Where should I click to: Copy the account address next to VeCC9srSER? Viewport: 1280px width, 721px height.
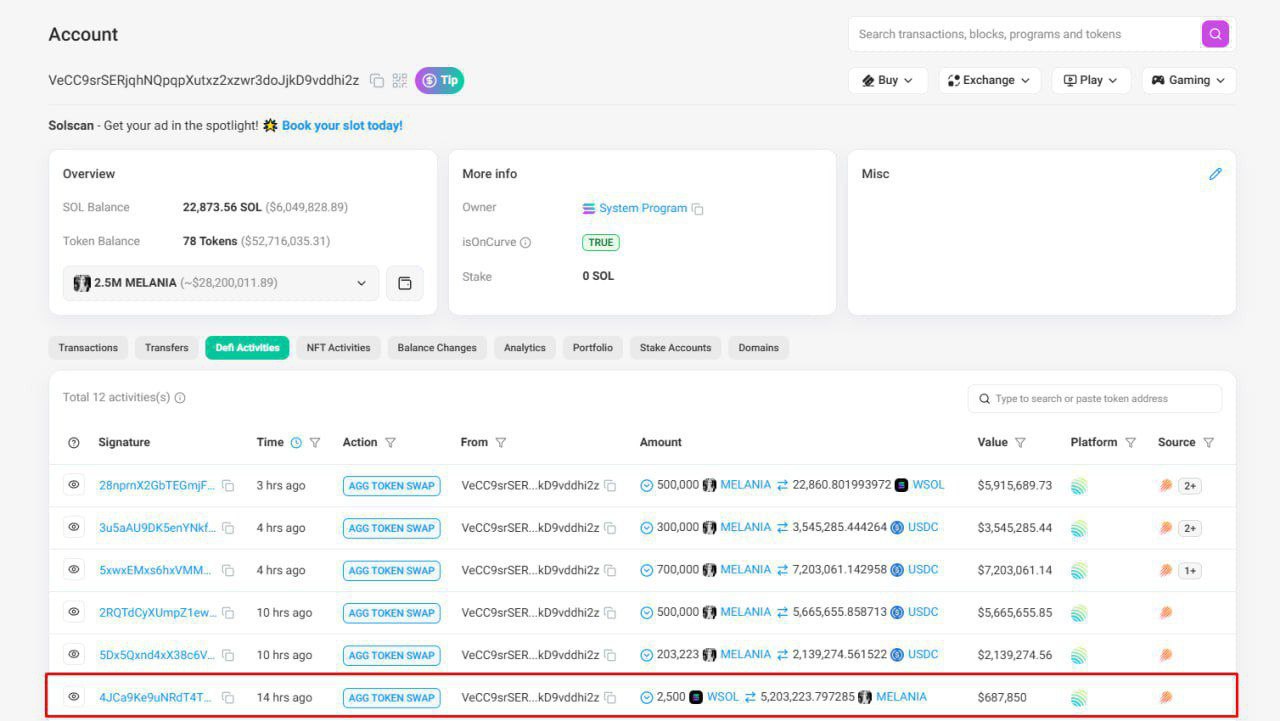[x=377, y=81]
